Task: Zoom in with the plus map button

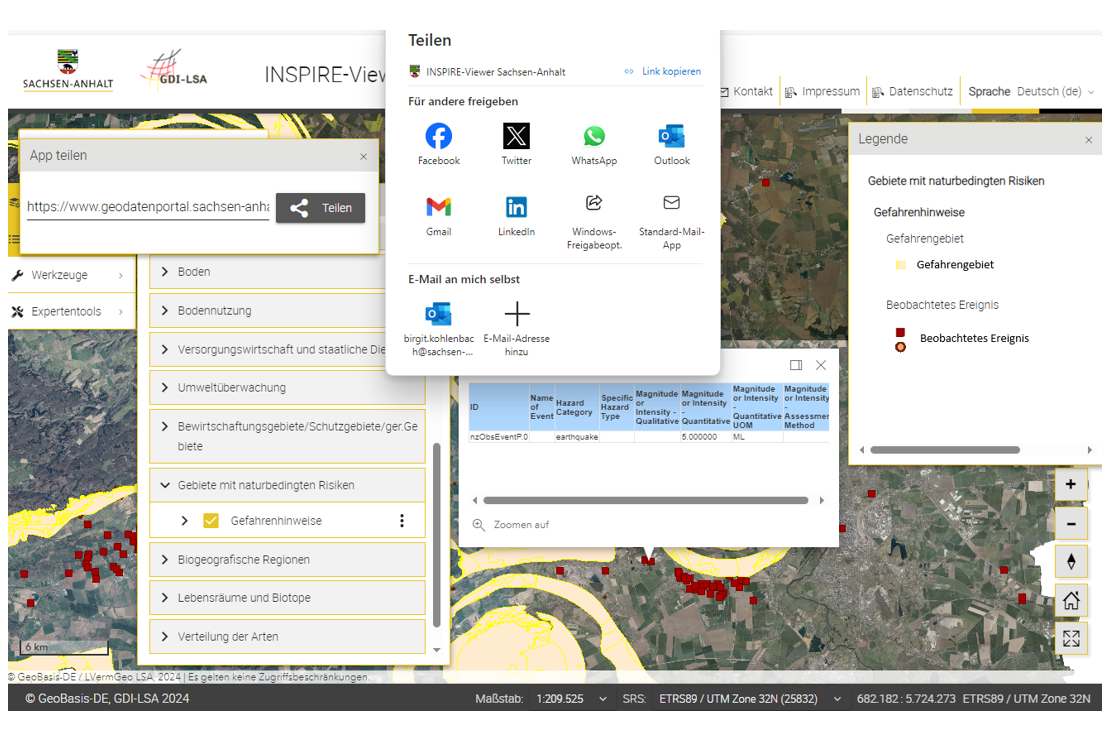Action: (x=1071, y=485)
